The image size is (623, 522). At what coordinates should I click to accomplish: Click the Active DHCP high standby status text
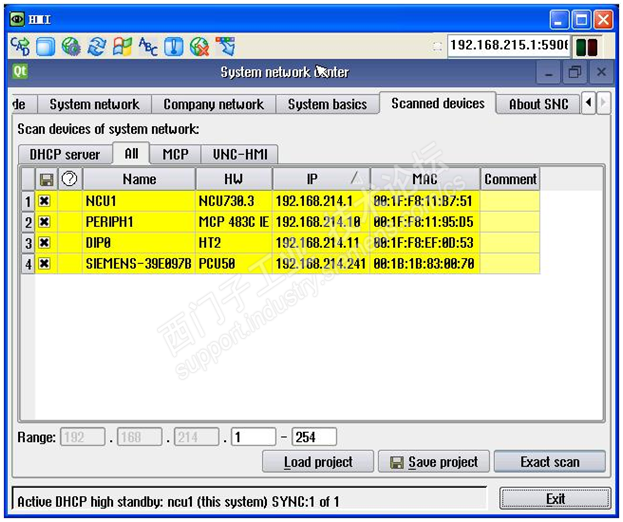click(178, 502)
